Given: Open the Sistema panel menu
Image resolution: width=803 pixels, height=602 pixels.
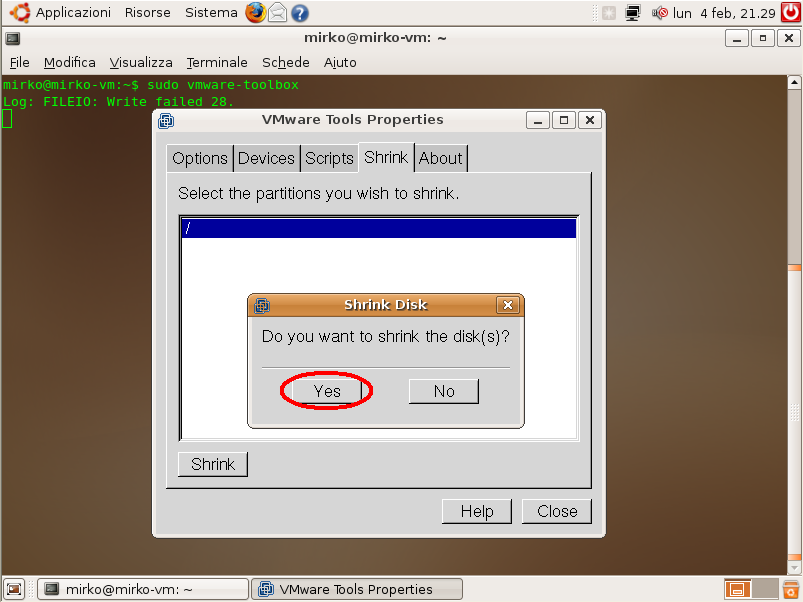Looking at the screenshot, I should pos(211,12).
